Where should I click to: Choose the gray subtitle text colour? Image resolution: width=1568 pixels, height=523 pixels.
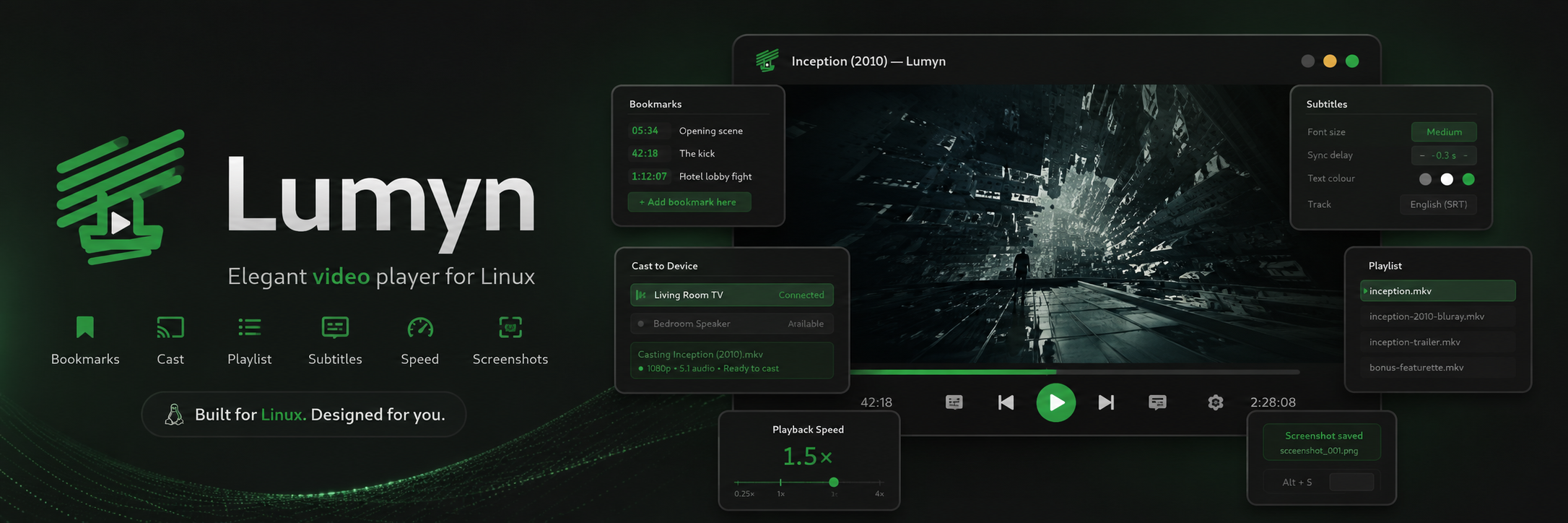(1425, 179)
